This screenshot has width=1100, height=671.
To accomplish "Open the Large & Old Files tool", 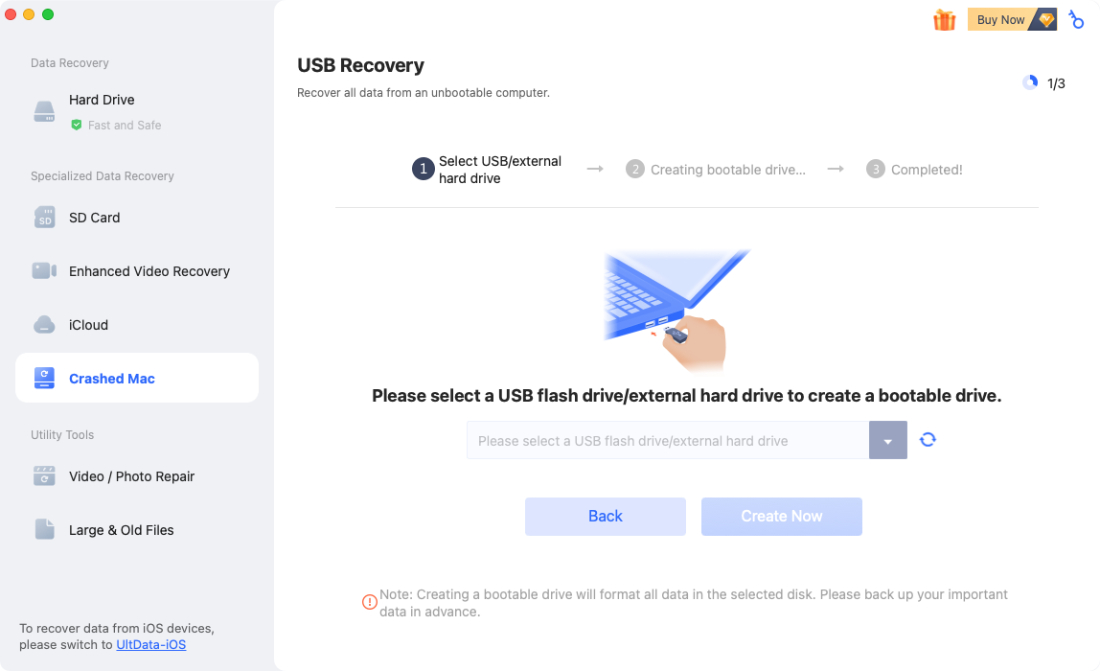I will point(44,529).
